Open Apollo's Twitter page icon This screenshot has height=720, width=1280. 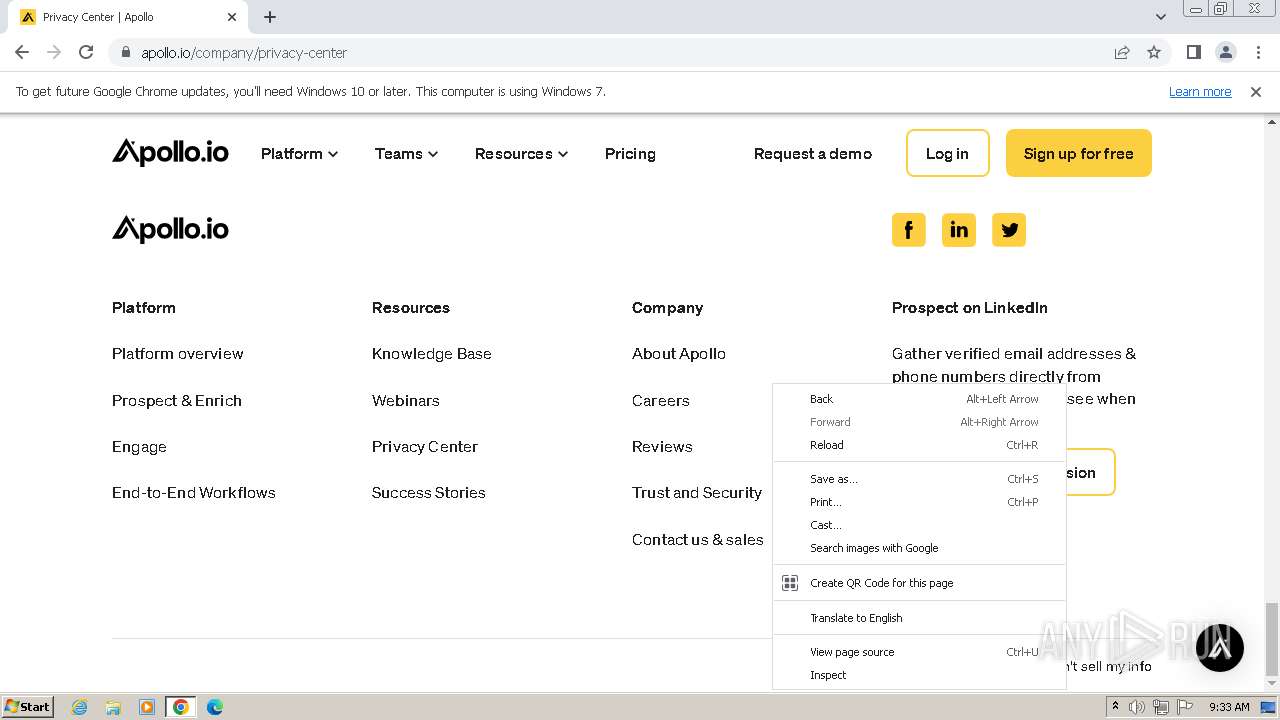point(1008,230)
